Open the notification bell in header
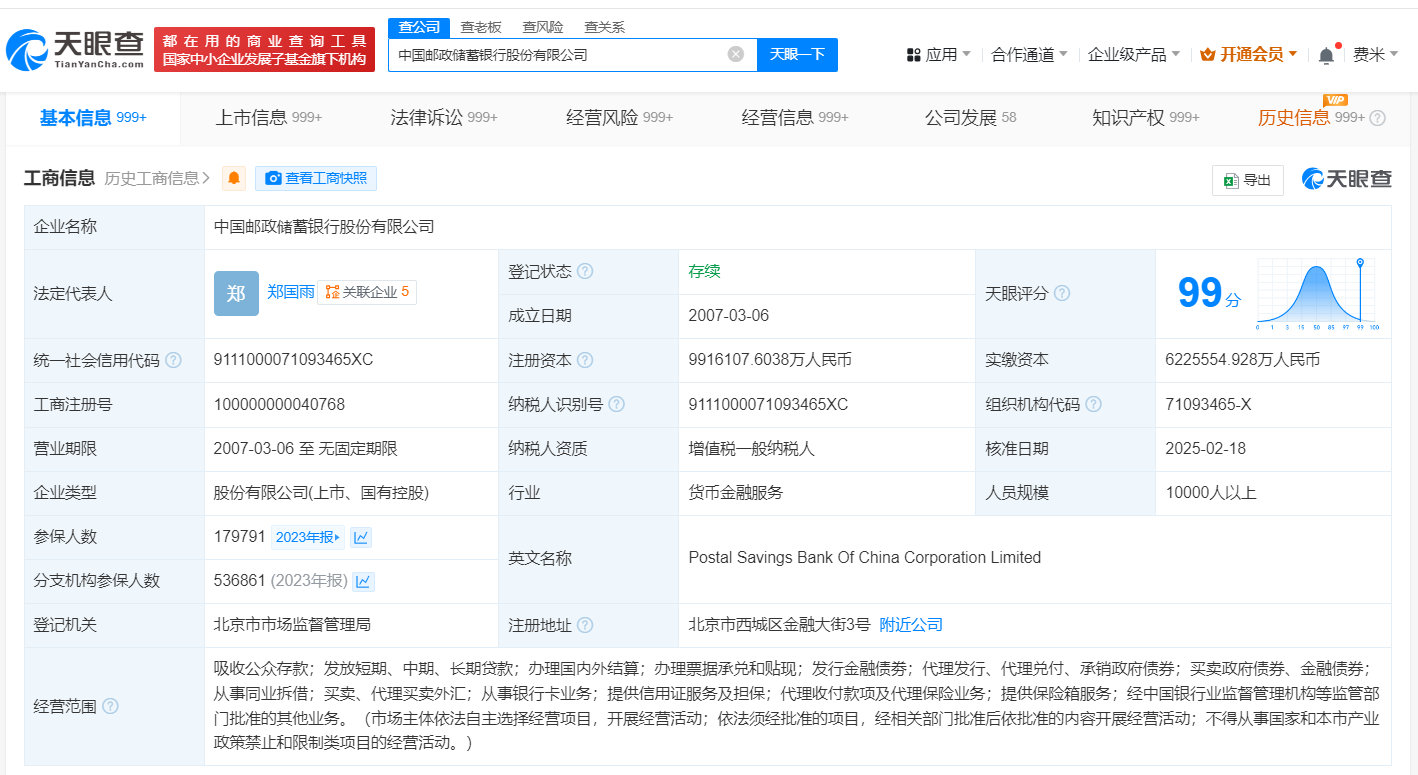The height and width of the screenshot is (775, 1418). click(x=1326, y=55)
